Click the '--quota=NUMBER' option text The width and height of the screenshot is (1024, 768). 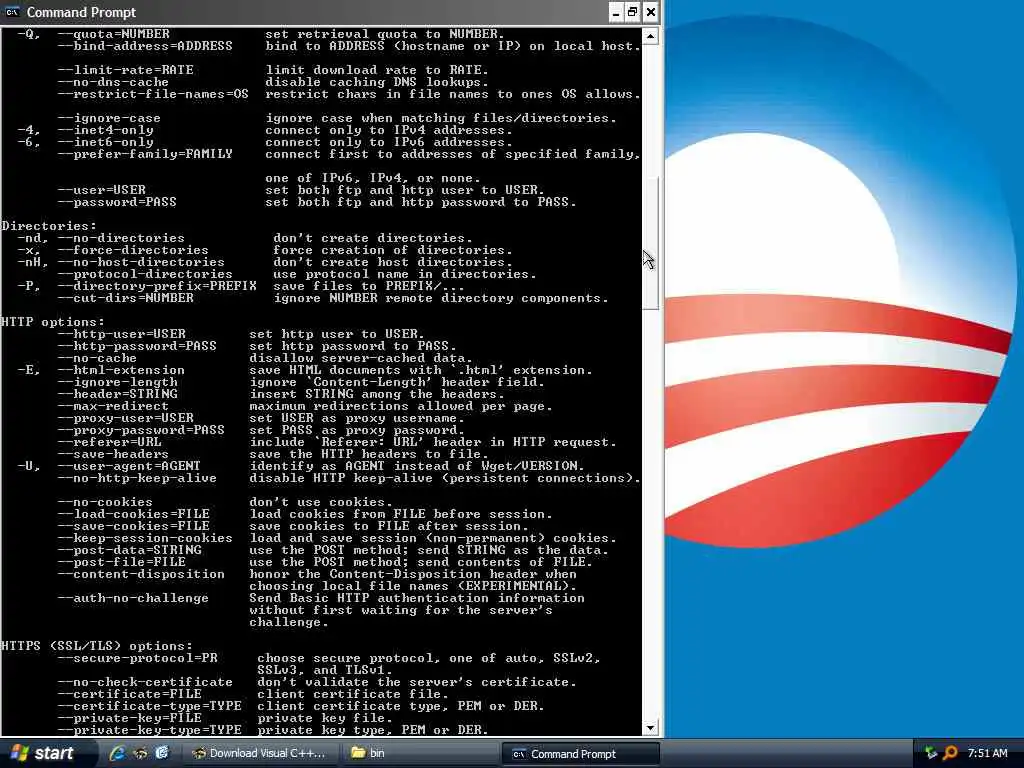pyautogui.click(x=113, y=34)
